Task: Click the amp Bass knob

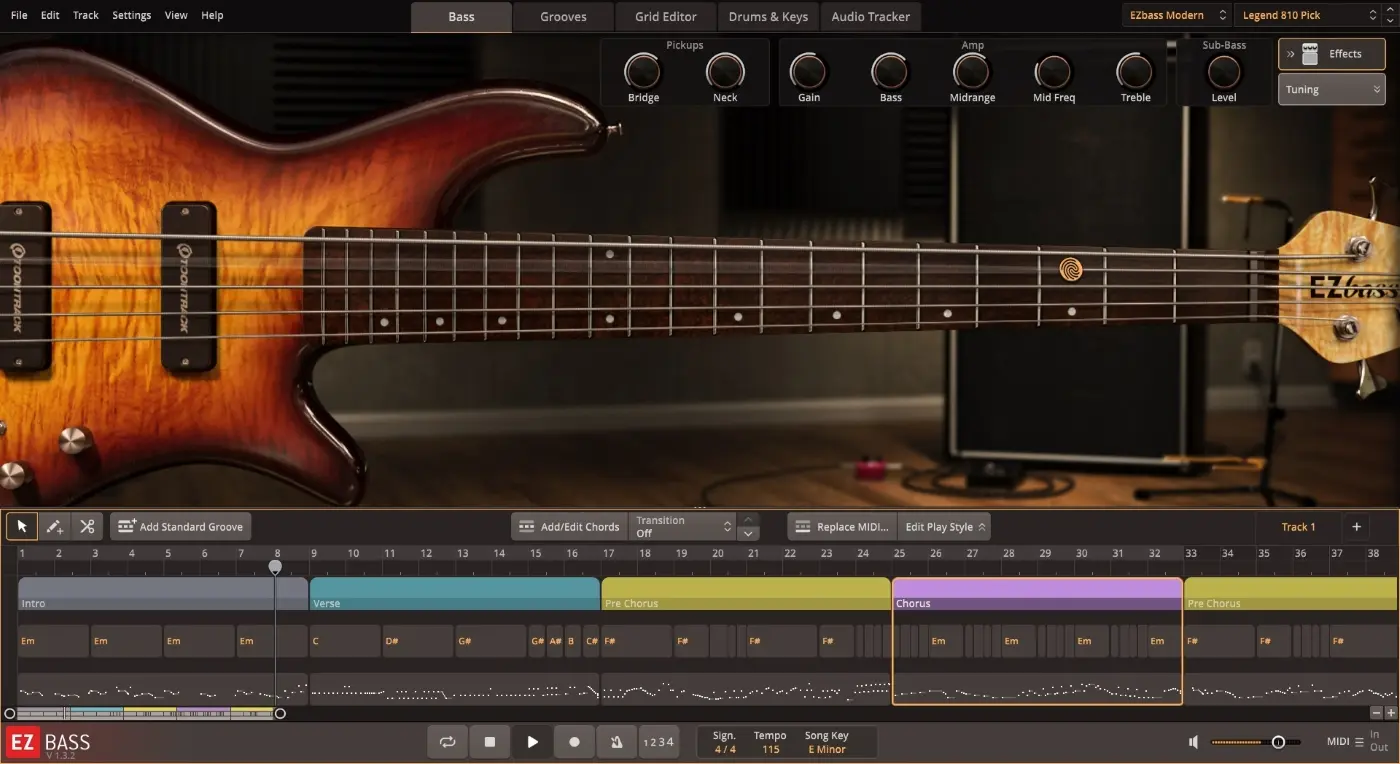Action: 890,71
